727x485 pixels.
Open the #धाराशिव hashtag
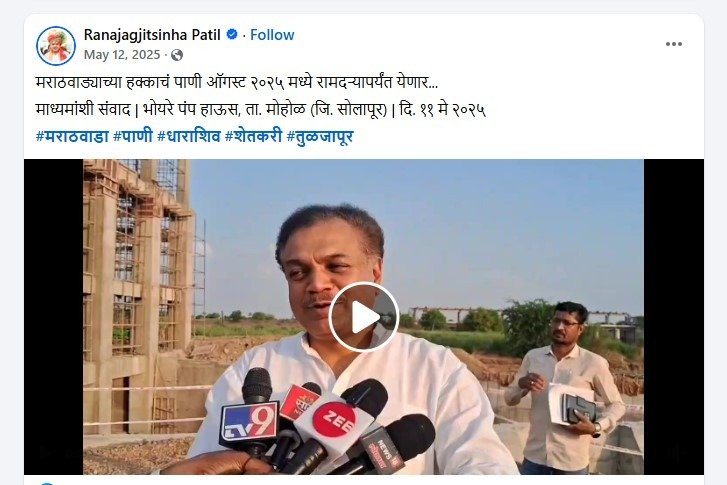click(189, 136)
